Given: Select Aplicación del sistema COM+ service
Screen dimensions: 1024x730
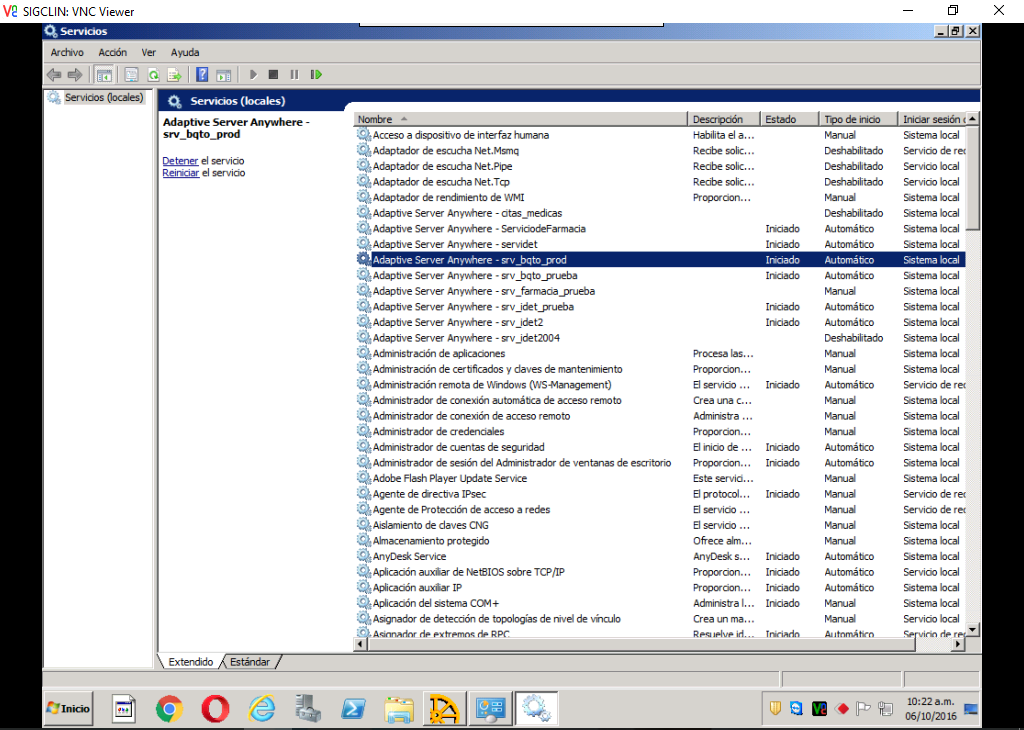Looking at the screenshot, I should tap(660, 603).
